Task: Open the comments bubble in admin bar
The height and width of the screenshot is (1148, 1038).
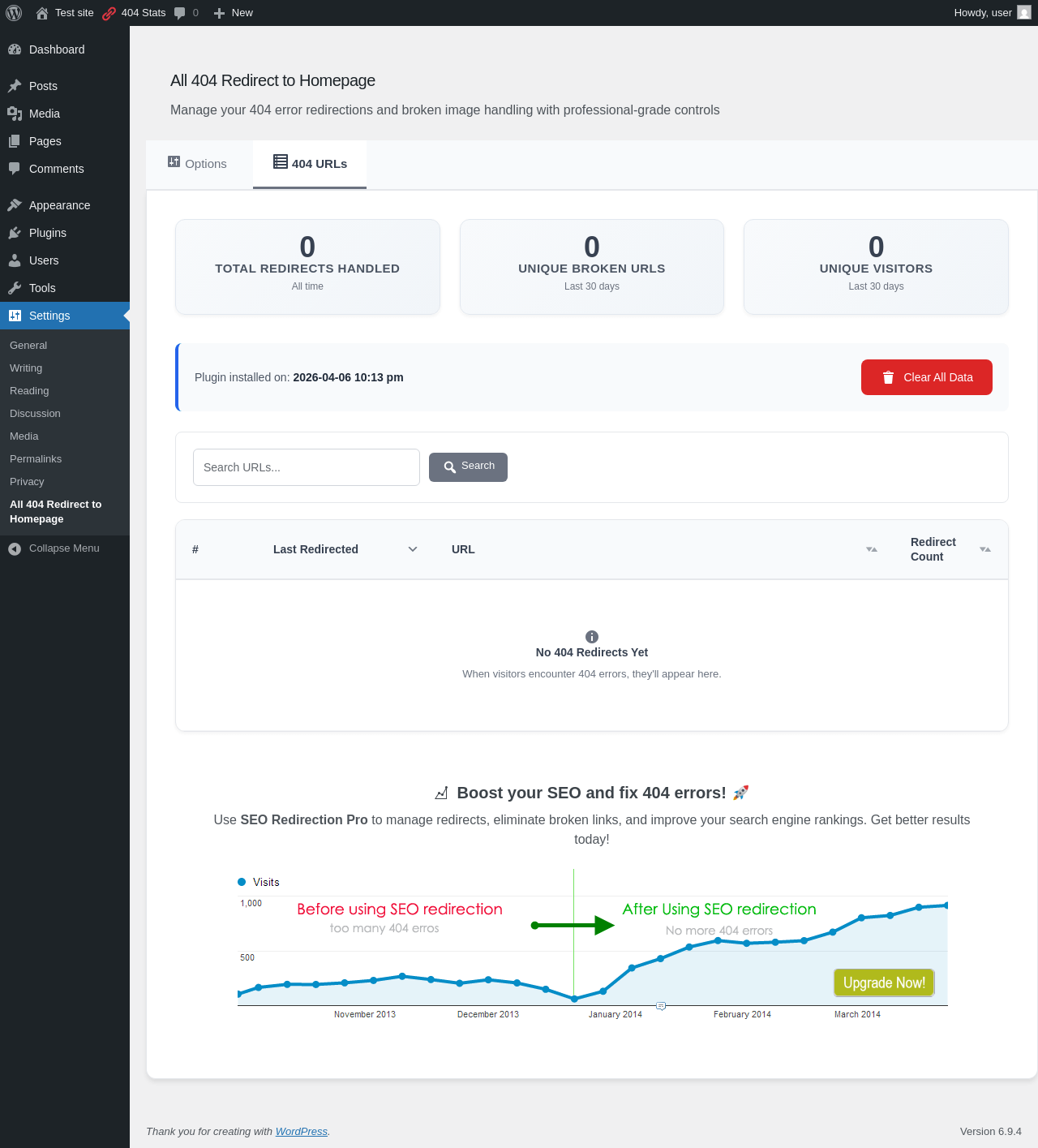Action: pyautogui.click(x=187, y=13)
